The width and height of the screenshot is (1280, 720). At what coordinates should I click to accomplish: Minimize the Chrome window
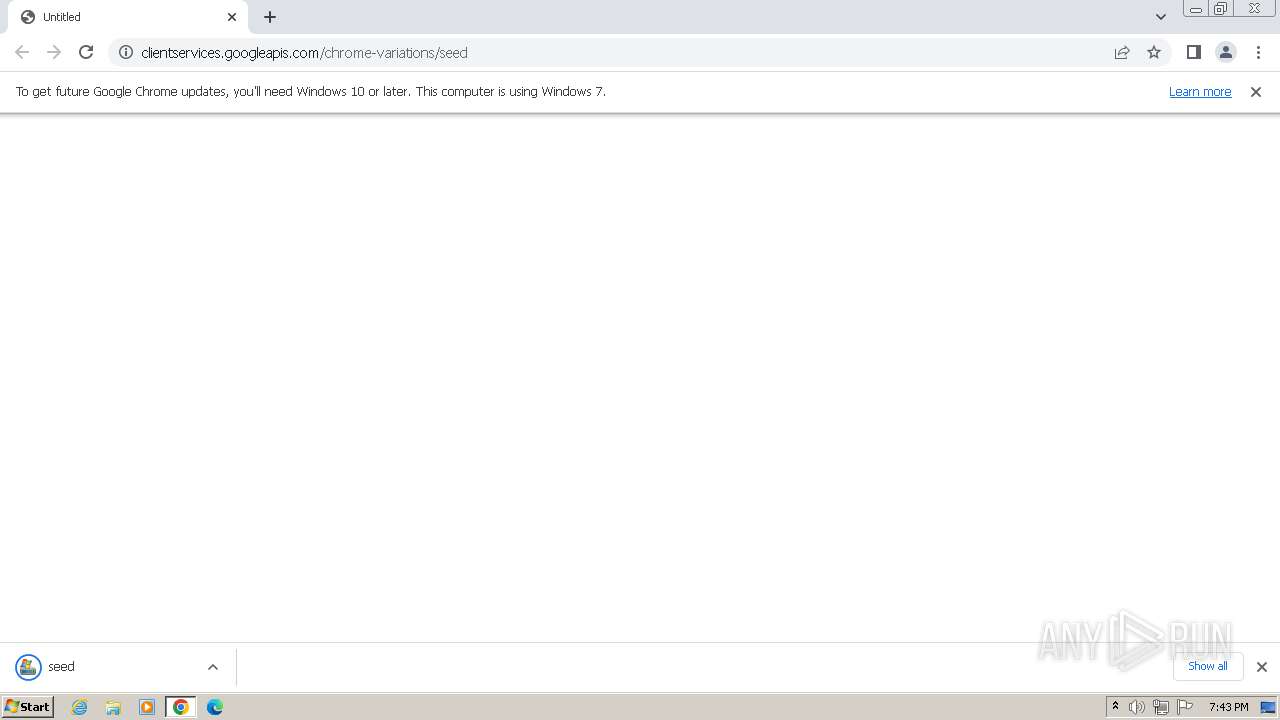click(x=1196, y=9)
